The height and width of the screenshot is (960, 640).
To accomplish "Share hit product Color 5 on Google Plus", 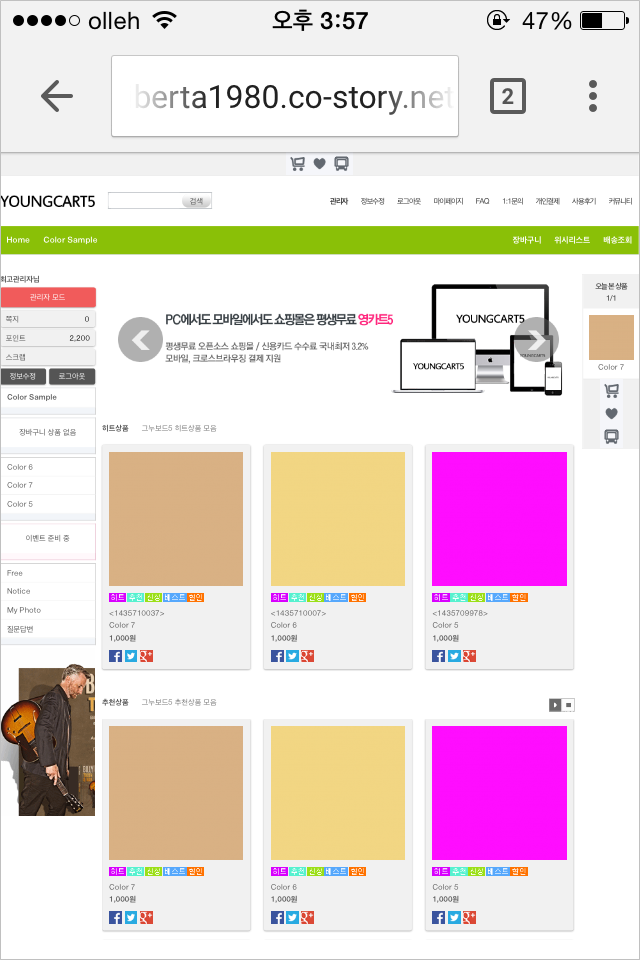I will point(469,656).
